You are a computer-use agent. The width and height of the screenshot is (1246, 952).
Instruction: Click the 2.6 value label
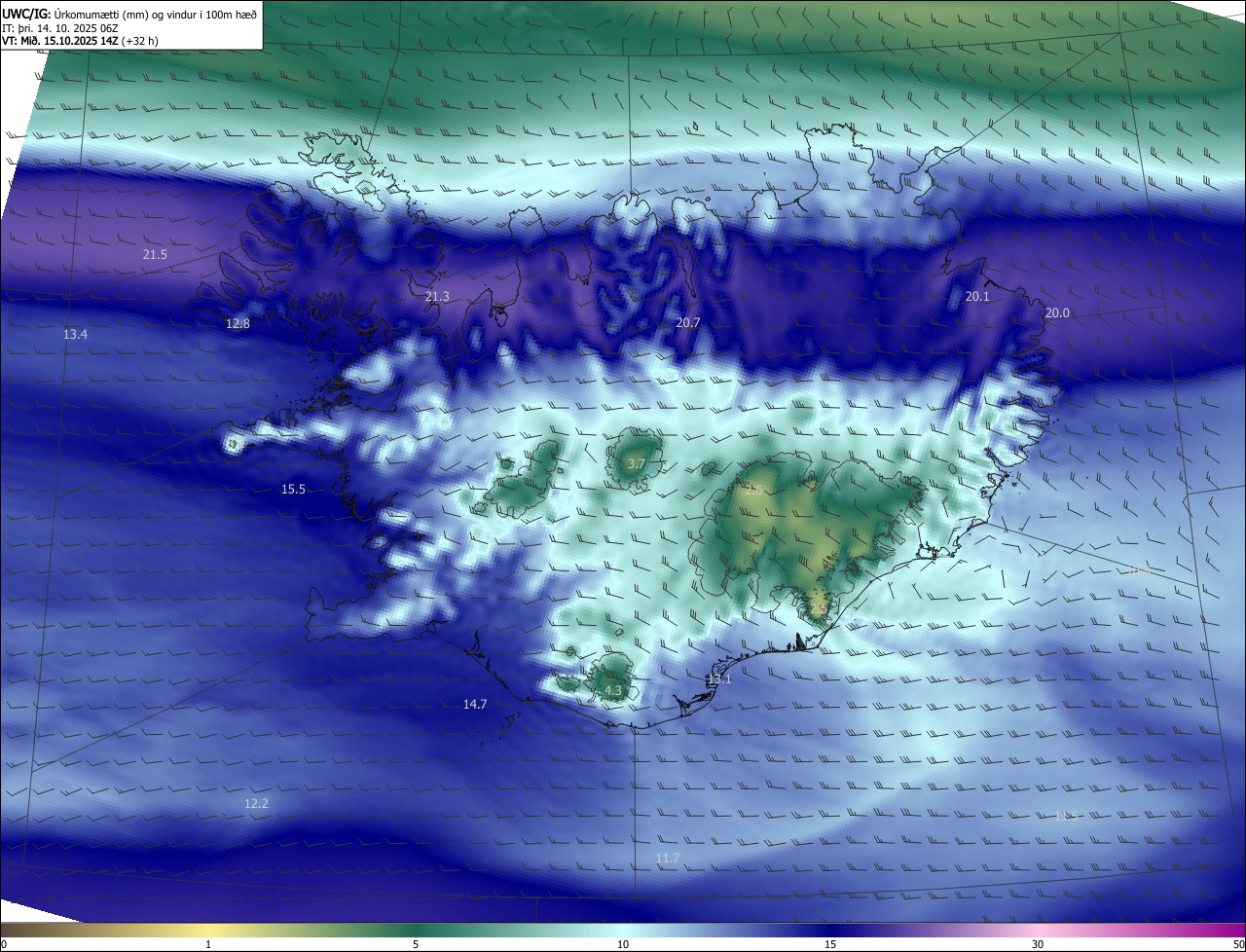pyautogui.click(x=753, y=490)
